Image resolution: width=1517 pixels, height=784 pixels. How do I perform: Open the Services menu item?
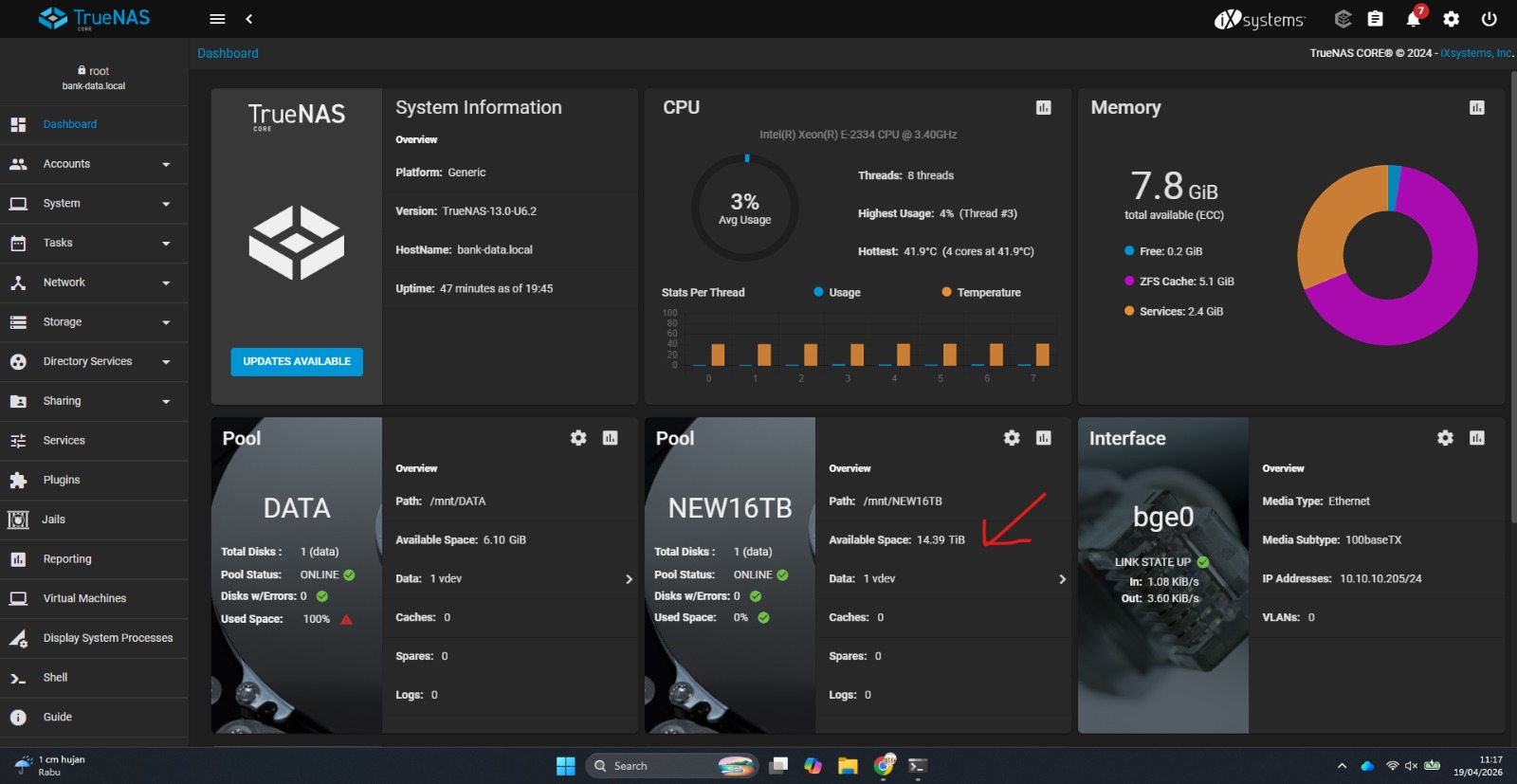(x=64, y=441)
